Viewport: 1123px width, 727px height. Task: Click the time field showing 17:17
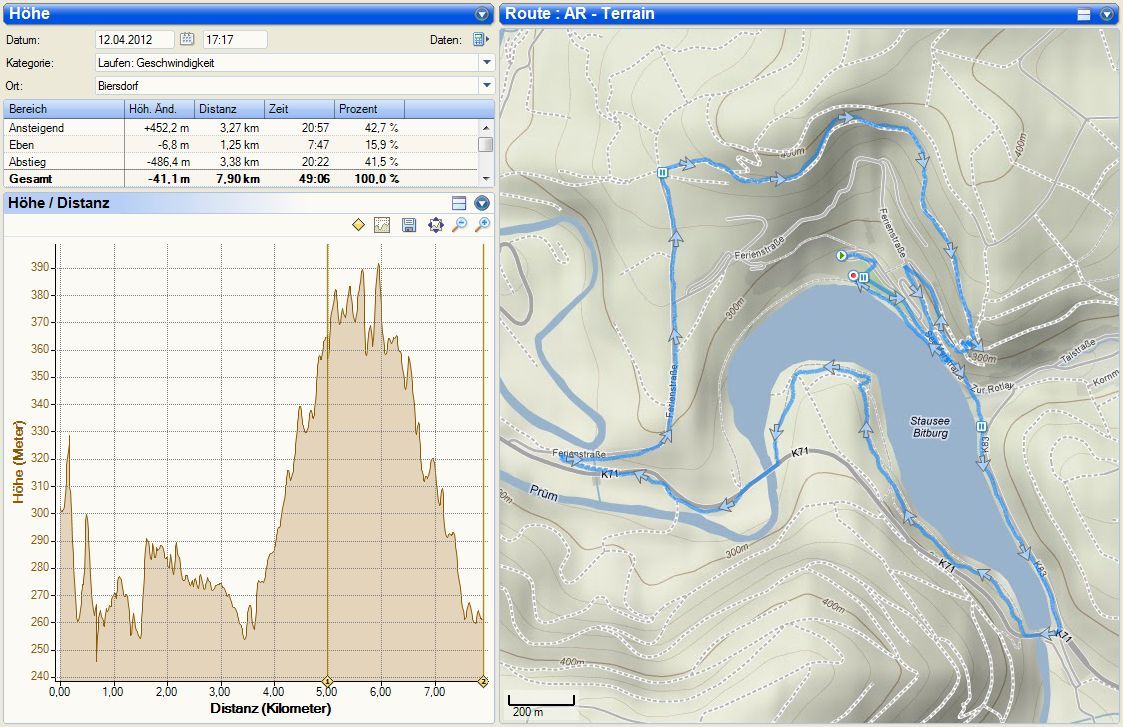[x=234, y=40]
